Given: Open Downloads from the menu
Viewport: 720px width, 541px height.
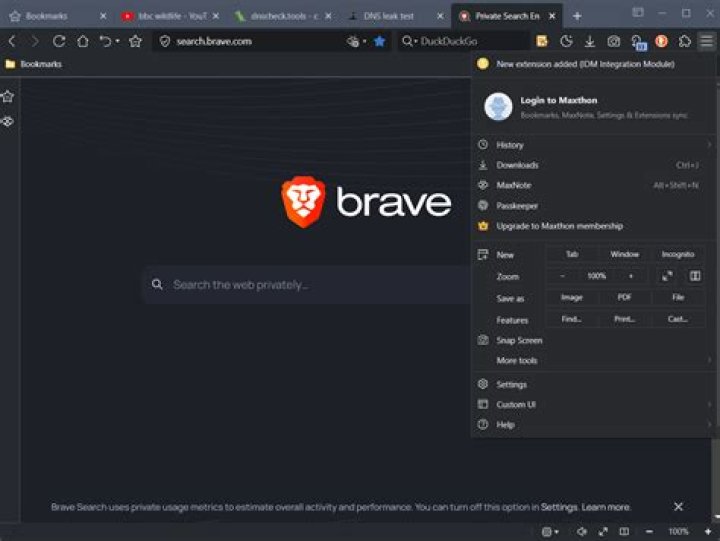Looking at the screenshot, I should (594, 165).
